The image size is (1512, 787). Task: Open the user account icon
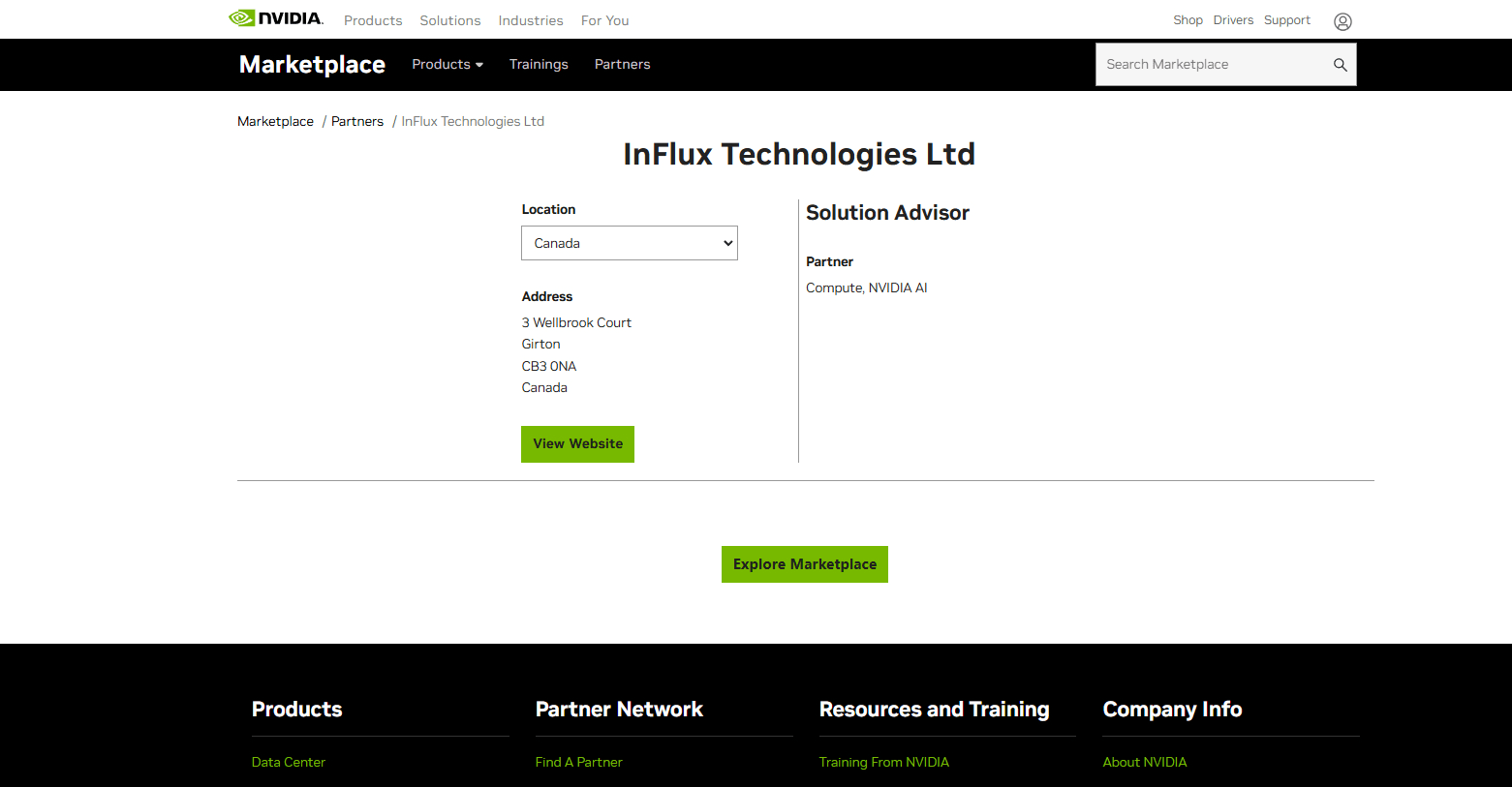coord(1342,21)
